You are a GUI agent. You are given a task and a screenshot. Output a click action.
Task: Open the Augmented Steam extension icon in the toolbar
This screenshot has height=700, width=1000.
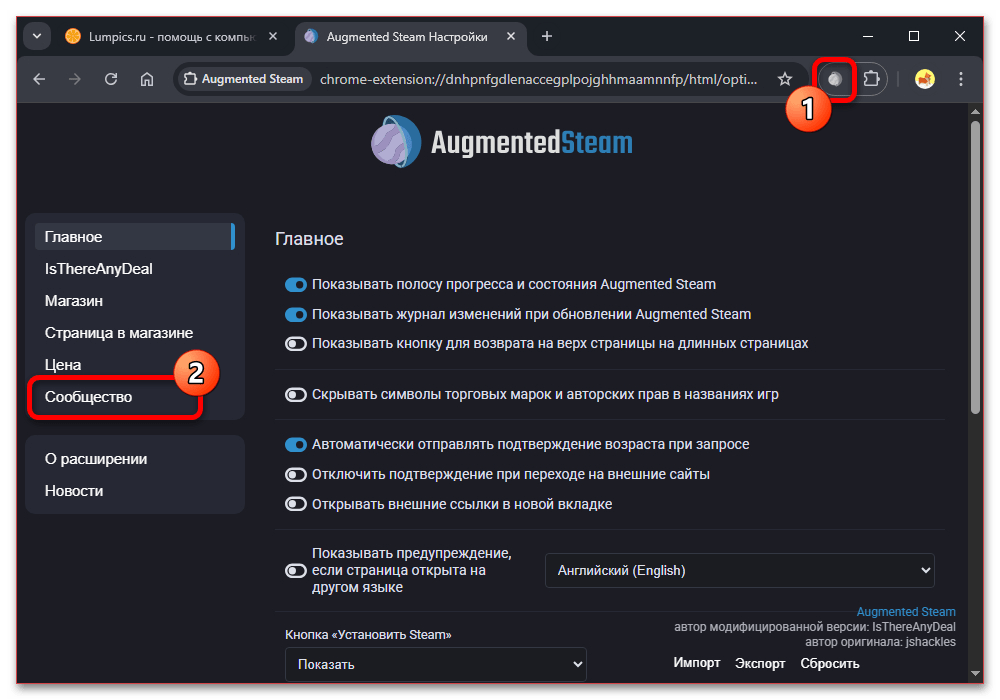coord(835,79)
